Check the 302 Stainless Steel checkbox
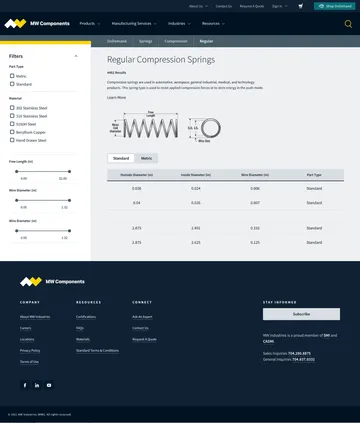This screenshot has width=360, height=423. (12, 108)
